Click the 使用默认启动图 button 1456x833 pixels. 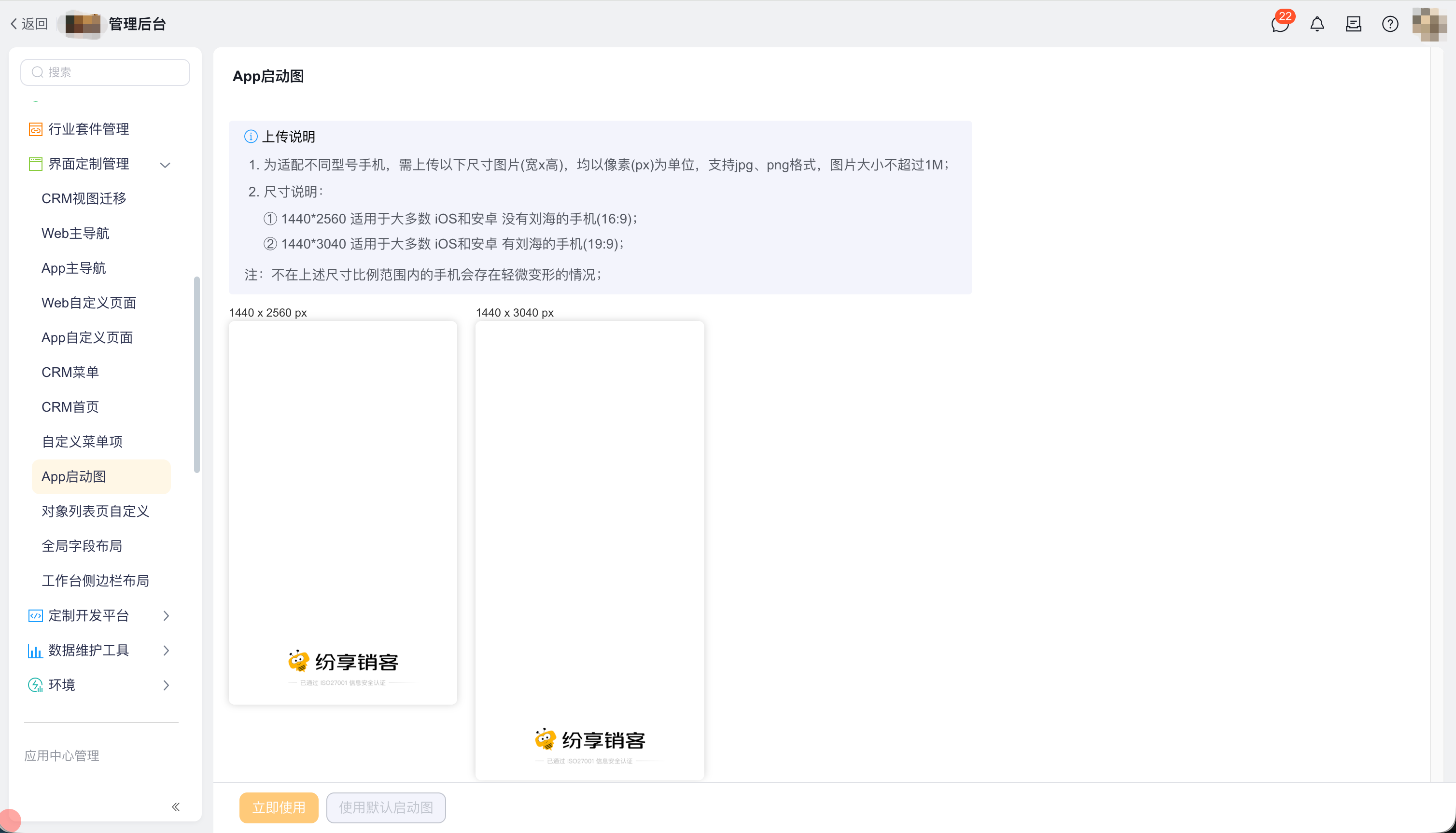pyautogui.click(x=386, y=808)
